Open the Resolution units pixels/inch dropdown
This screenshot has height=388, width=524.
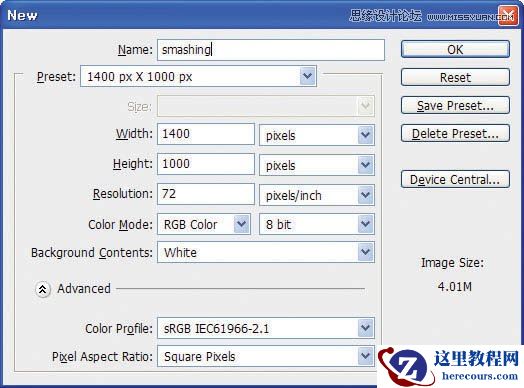click(317, 195)
